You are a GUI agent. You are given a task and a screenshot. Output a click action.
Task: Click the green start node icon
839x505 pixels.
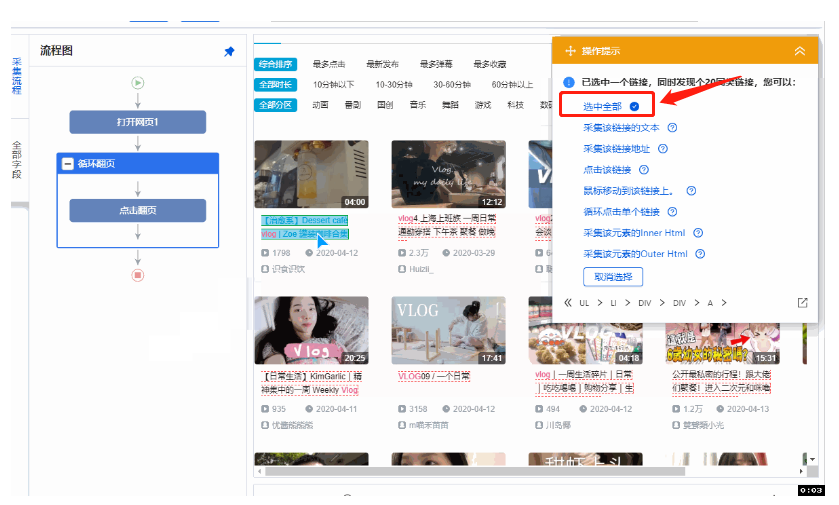138,83
